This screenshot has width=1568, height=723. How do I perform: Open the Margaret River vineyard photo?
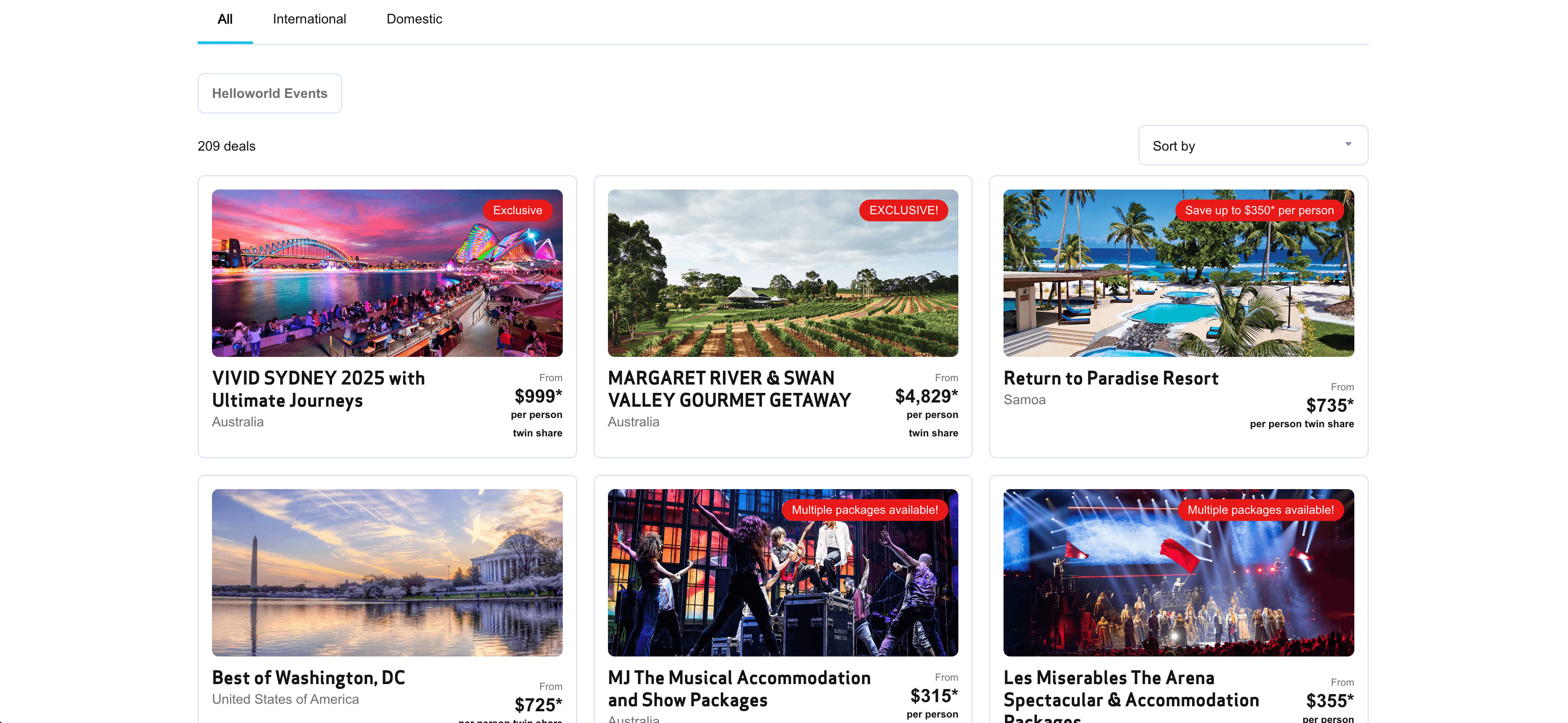pos(782,286)
